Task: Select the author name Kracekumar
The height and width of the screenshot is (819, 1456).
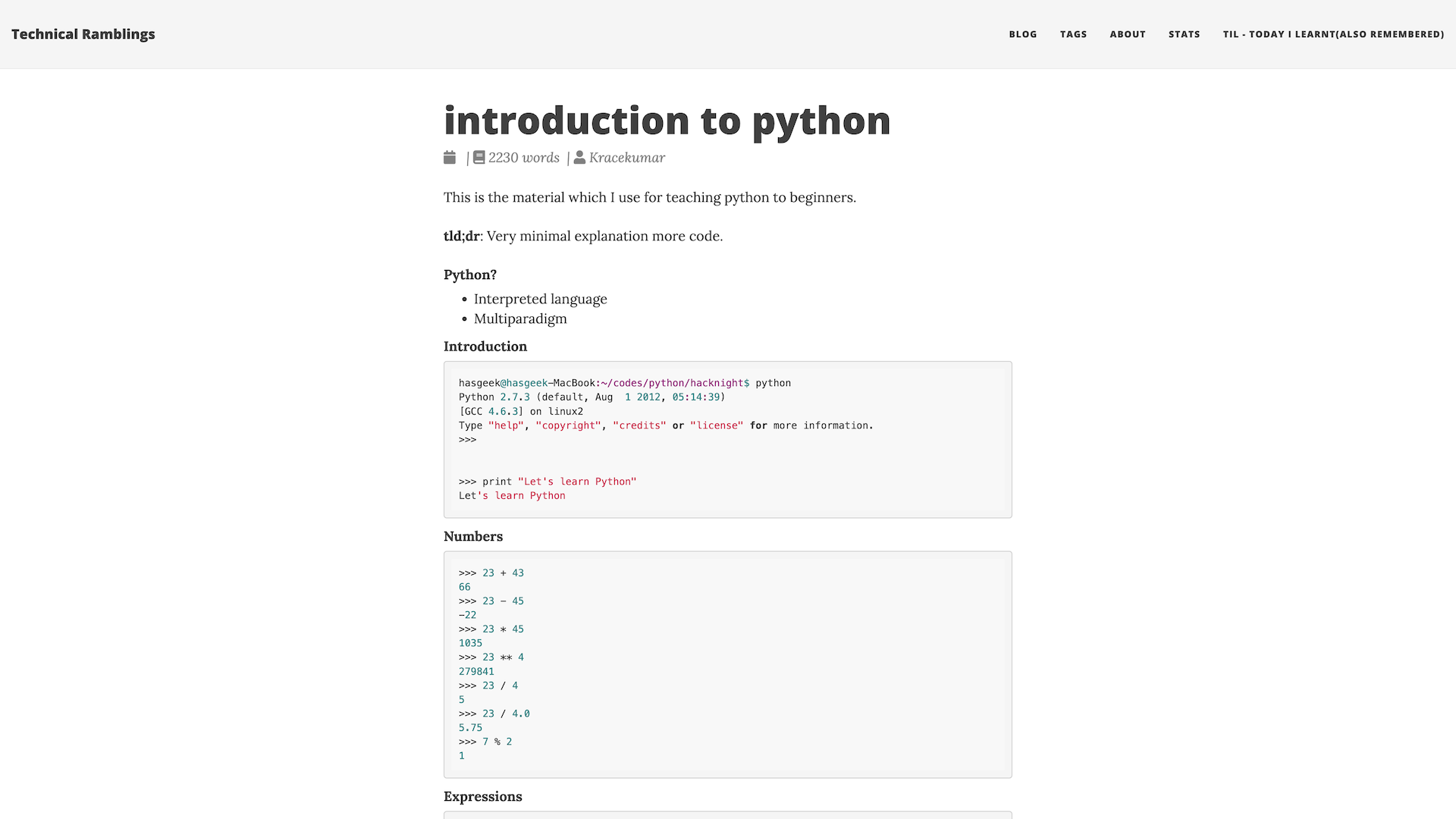Action: tap(627, 158)
